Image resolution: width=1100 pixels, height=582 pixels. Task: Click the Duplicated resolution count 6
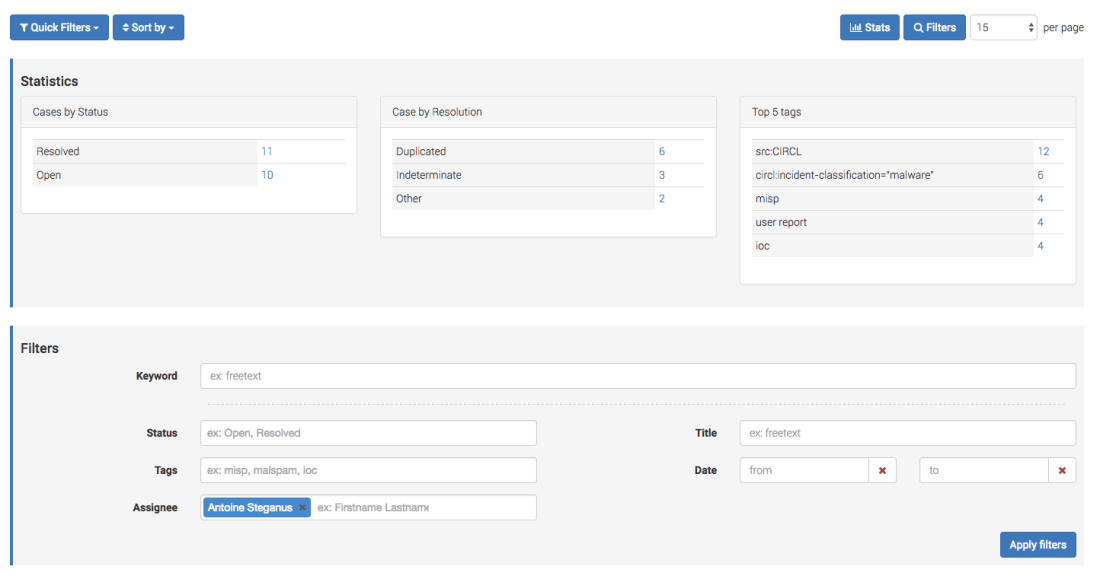tap(661, 152)
